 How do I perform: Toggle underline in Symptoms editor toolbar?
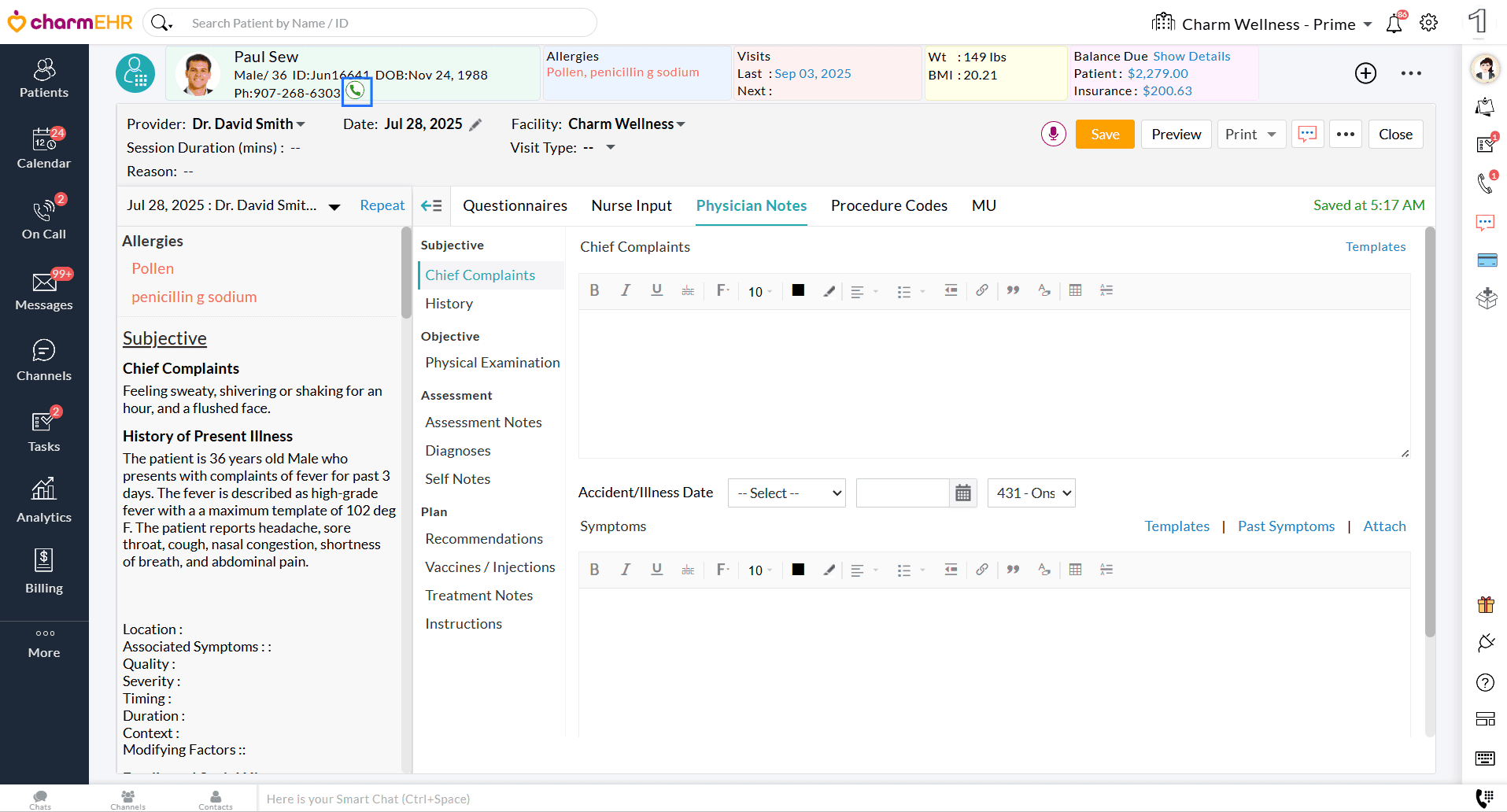[656, 570]
